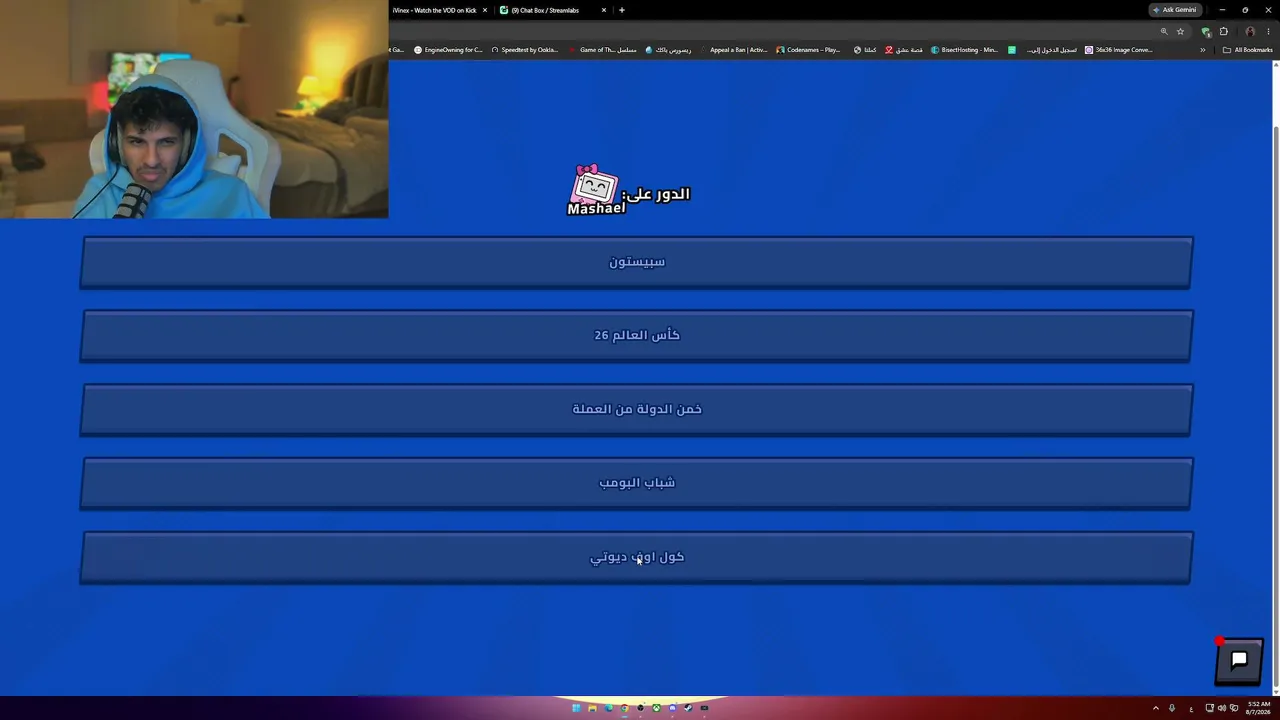Open the taskbar clock showing 5:52 AM

tap(1259, 708)
